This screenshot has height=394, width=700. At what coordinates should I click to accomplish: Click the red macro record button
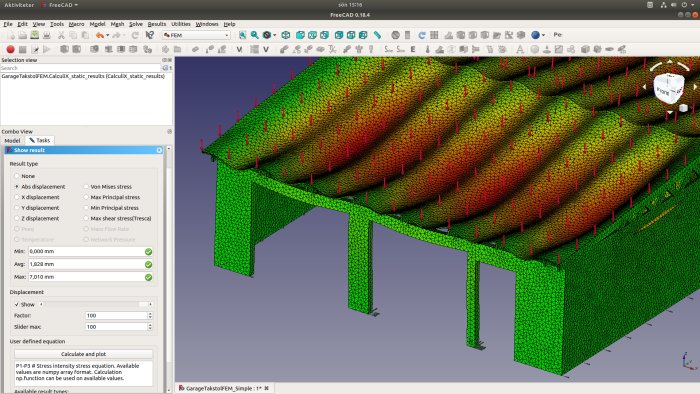pyautogui.click(x=11, y=49)
